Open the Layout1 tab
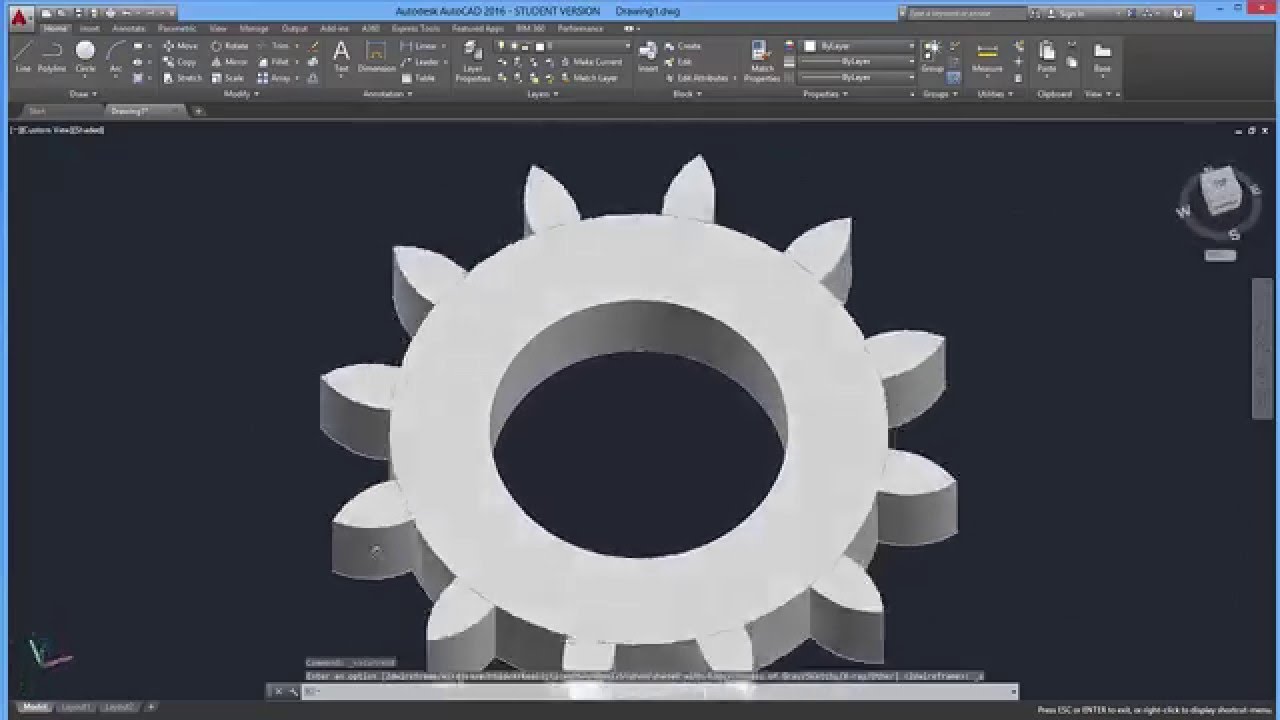 click(x=75, y=707)
